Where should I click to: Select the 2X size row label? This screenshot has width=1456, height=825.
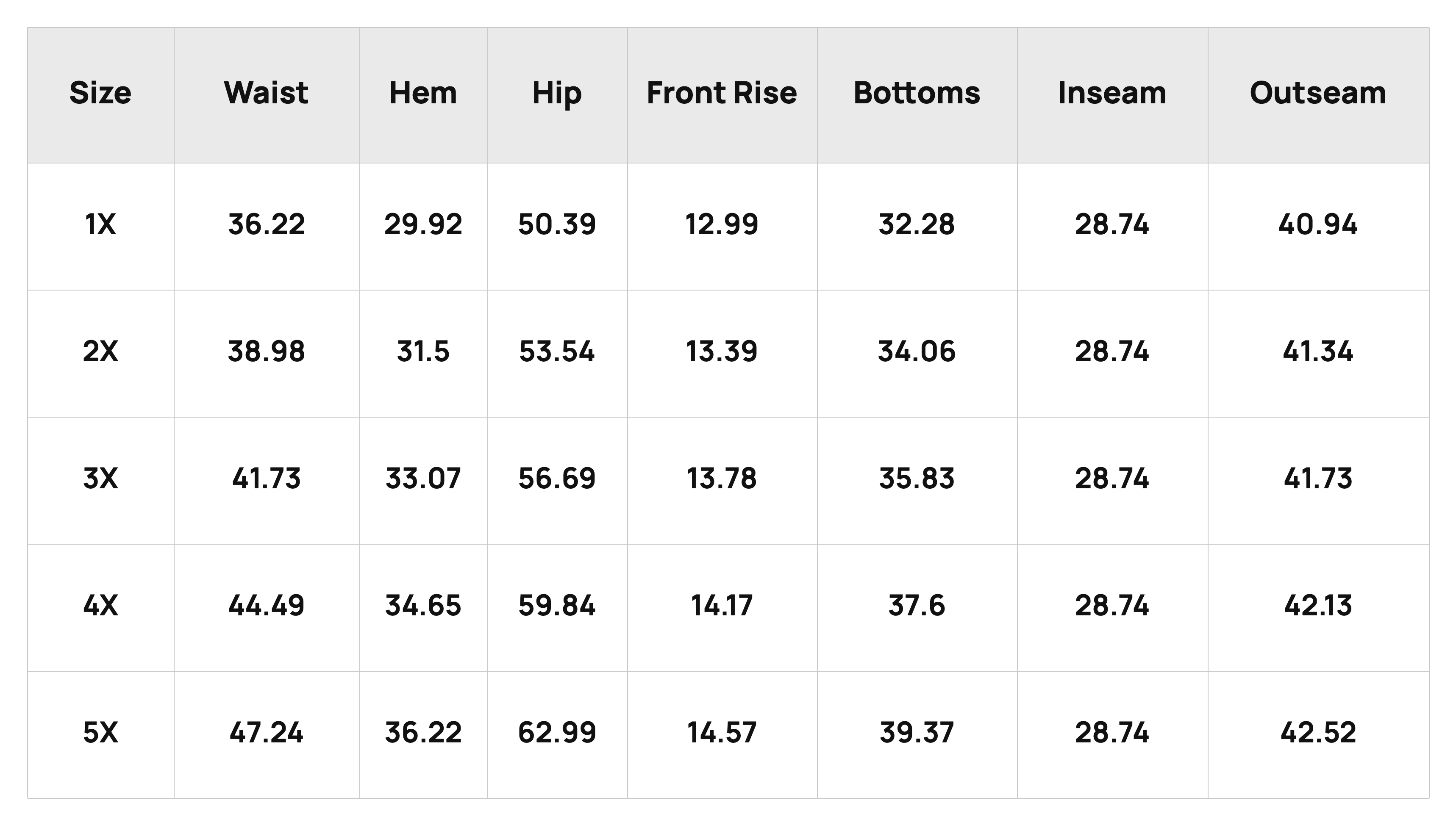tap(100, 352)
